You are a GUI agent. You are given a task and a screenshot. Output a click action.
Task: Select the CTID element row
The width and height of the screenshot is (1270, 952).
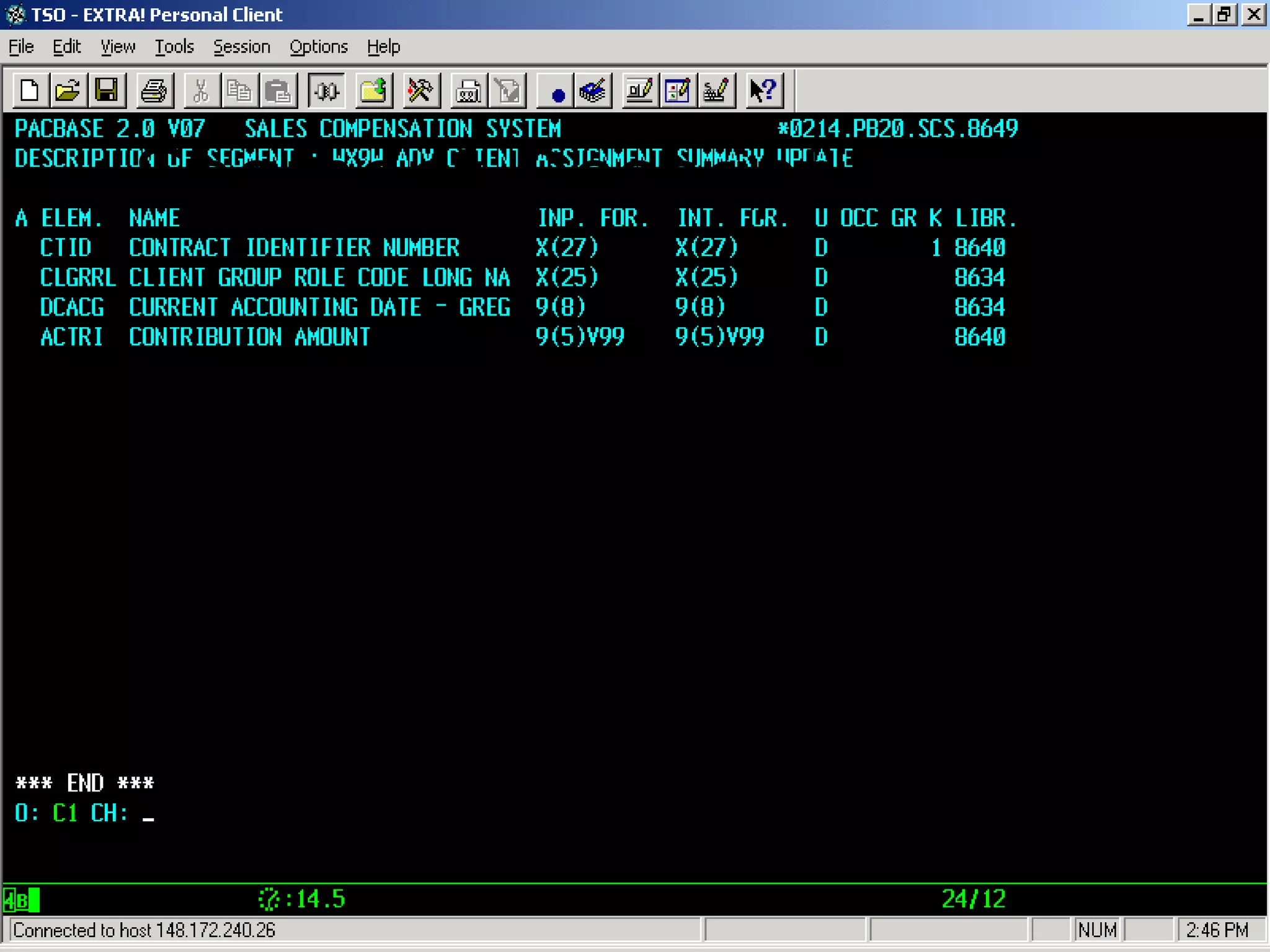(x=65, y=248)
